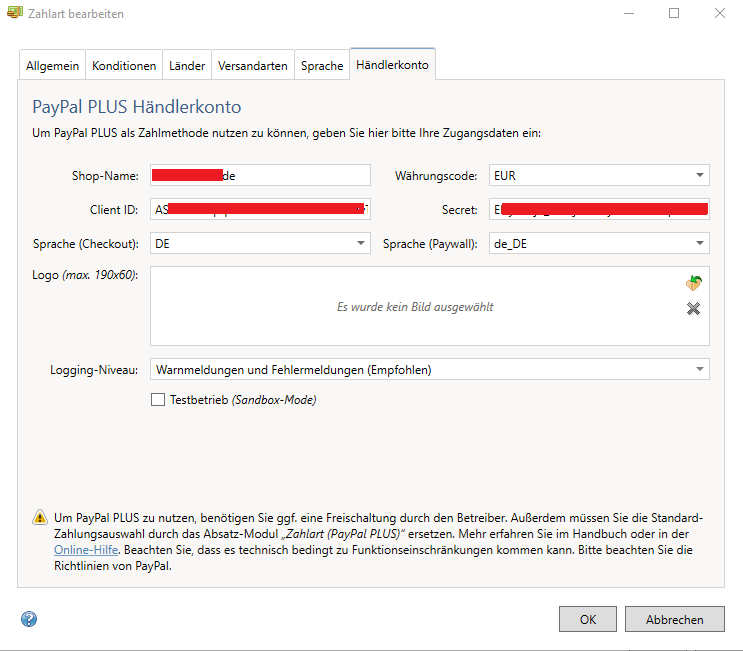Click into the Client ID field
743x651 pixels.
click(x=260, y=209)
